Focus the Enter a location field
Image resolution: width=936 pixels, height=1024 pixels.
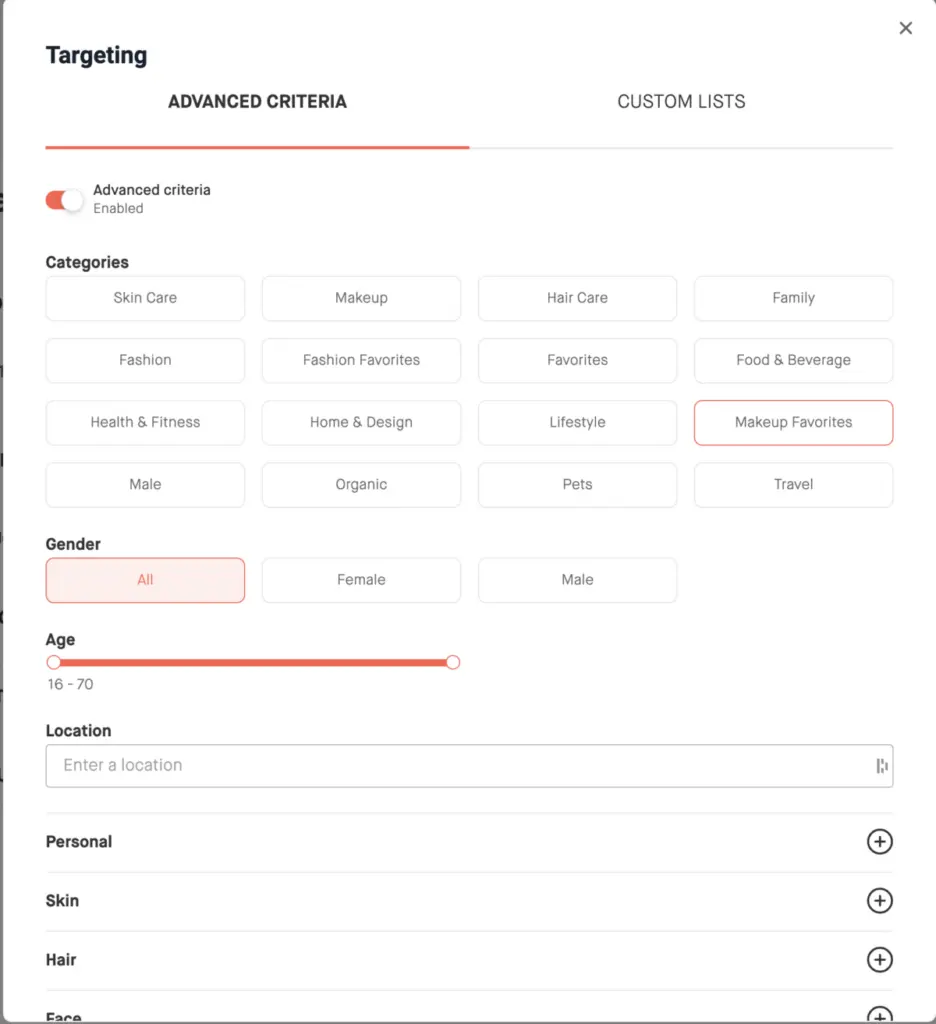[450, 766]
